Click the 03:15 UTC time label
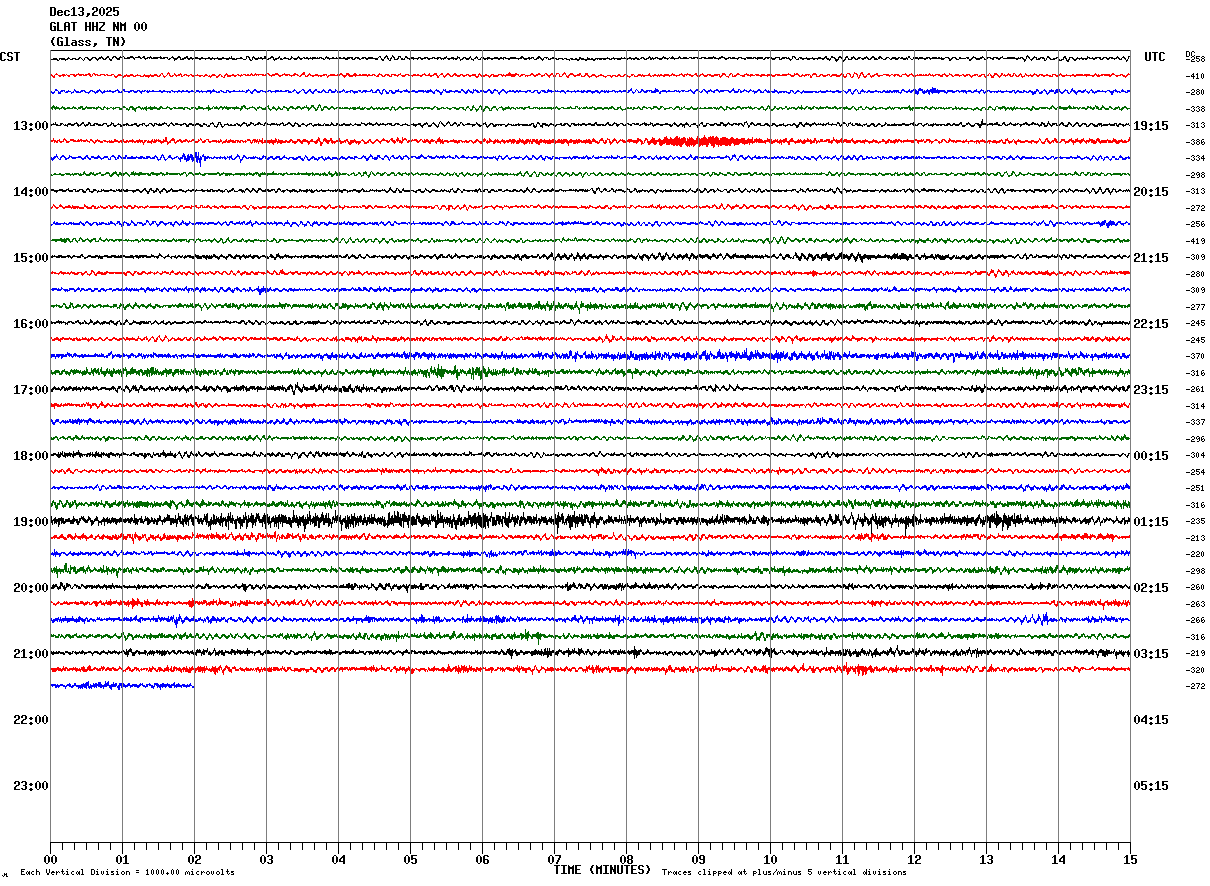This screenshot has width=1210, height=886. (x=1151, y=654)
